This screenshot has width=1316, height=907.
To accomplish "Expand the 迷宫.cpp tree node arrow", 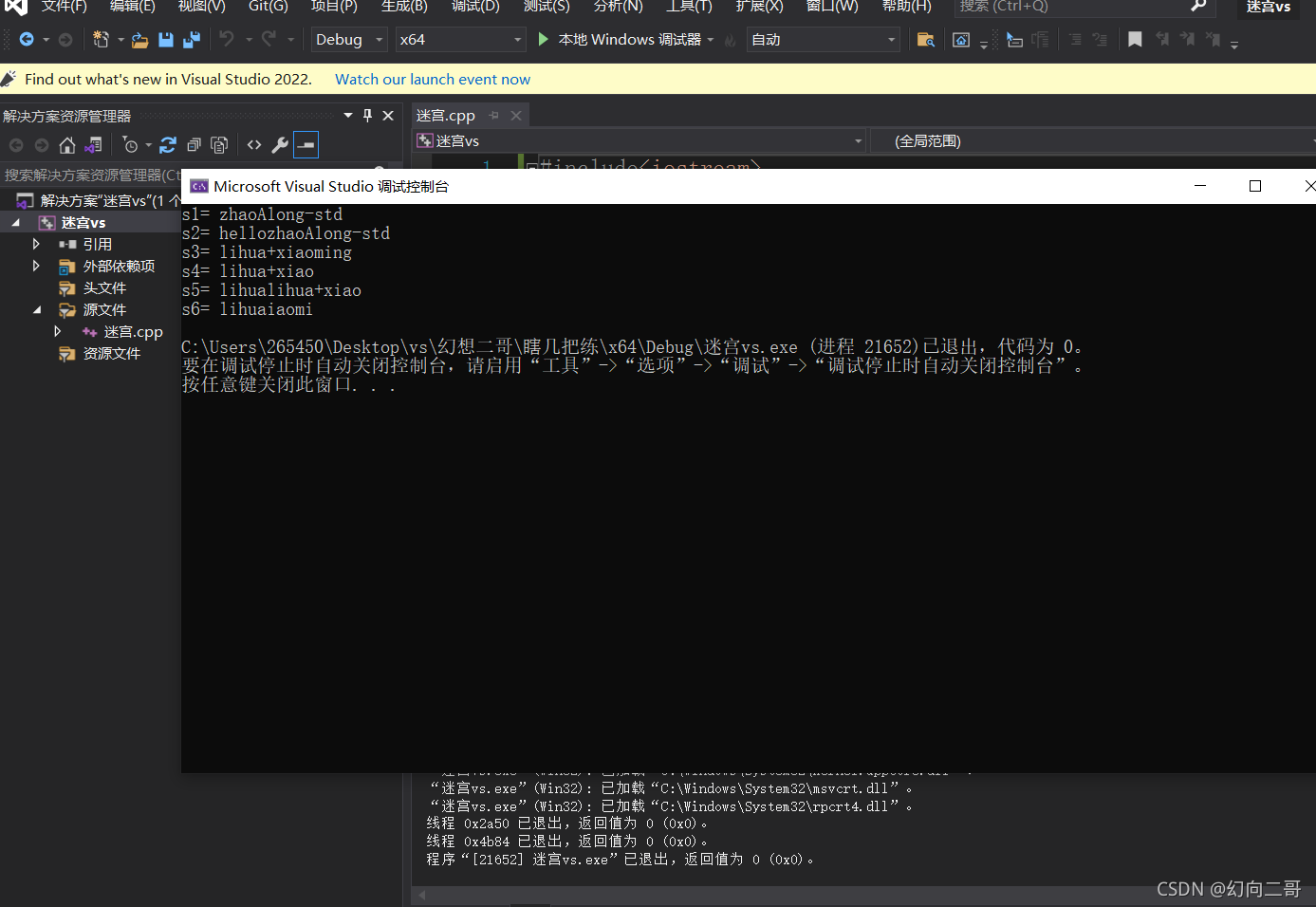I will [x=58, y=331].
